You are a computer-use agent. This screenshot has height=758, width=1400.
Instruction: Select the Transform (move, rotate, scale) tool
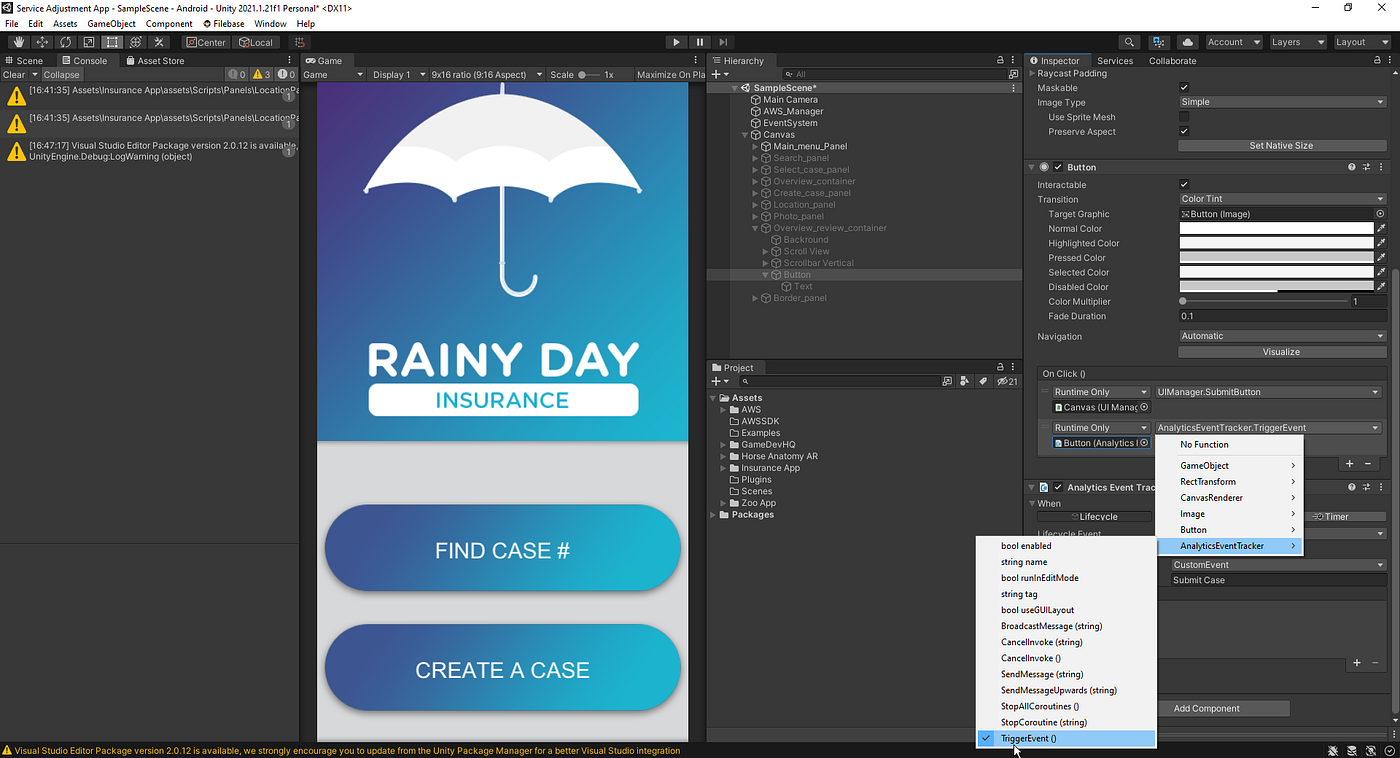click(136, 42)
